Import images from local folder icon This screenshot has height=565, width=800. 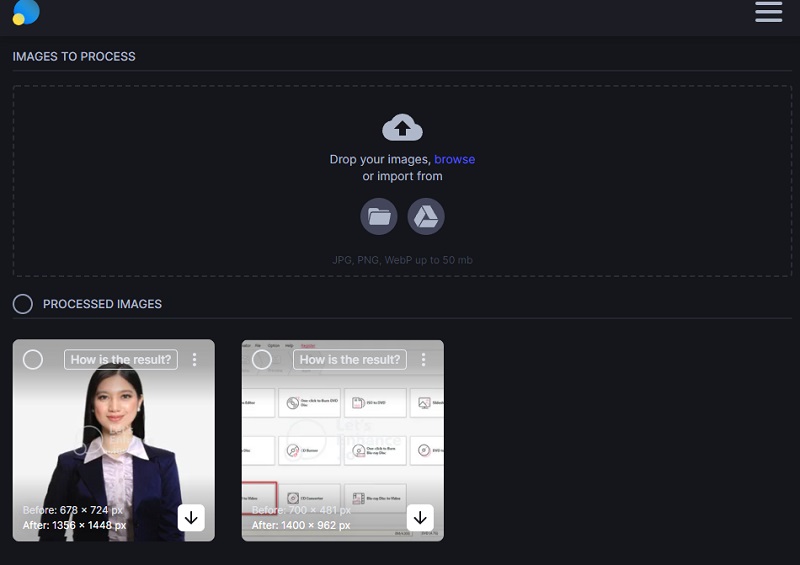(x=379, y=216)
